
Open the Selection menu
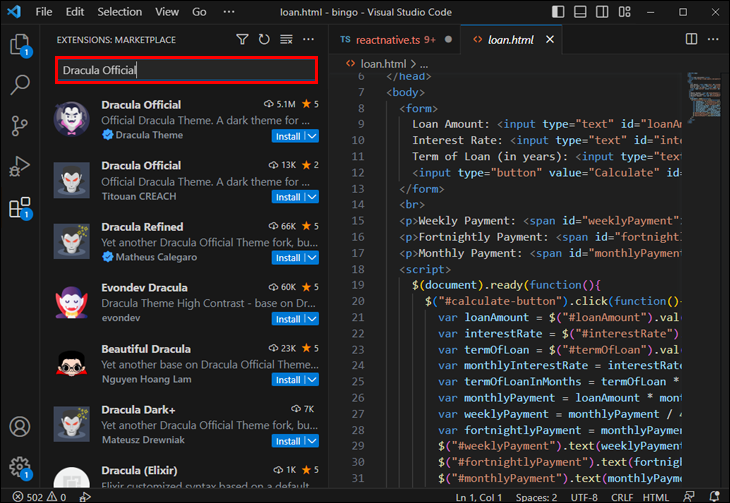click(120, 12)
